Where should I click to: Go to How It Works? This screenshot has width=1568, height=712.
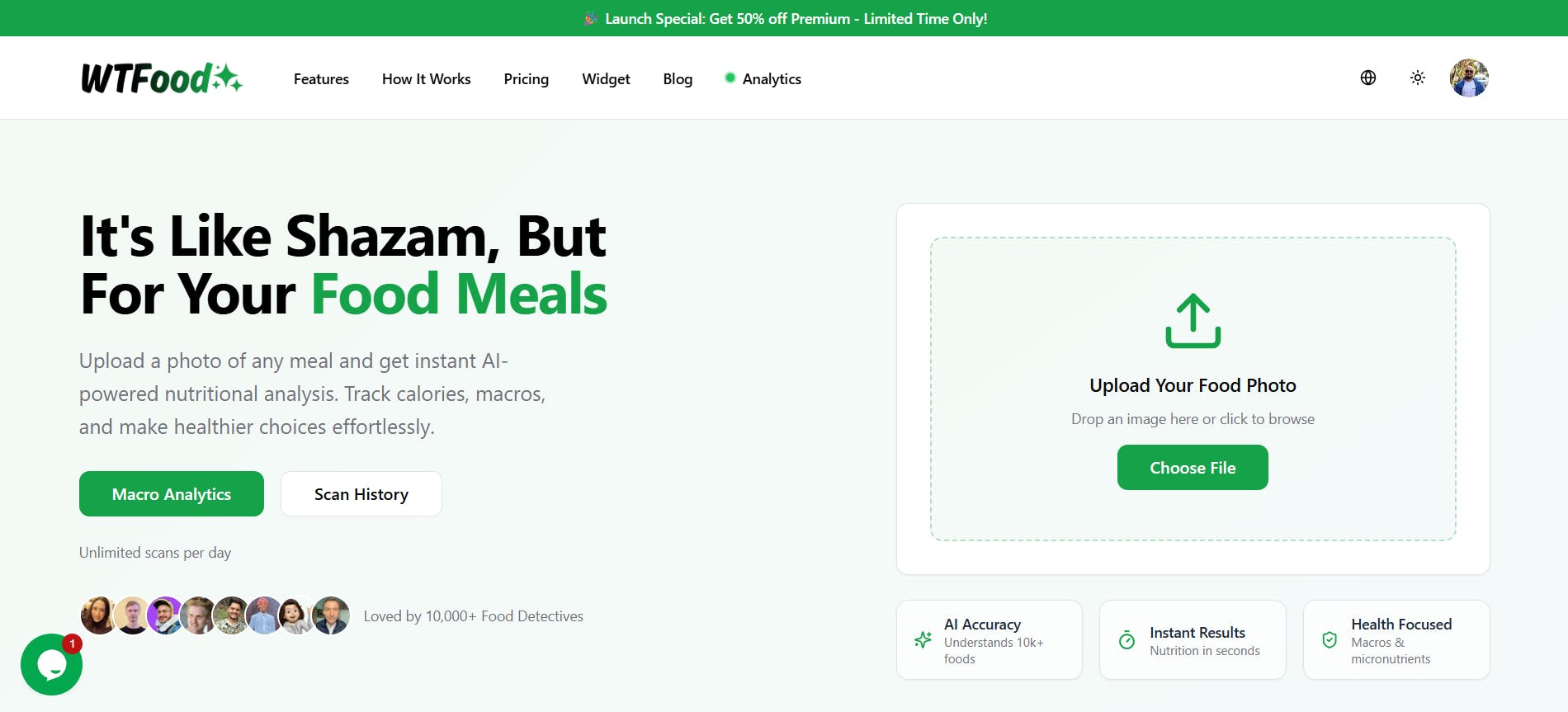(426, 79)
